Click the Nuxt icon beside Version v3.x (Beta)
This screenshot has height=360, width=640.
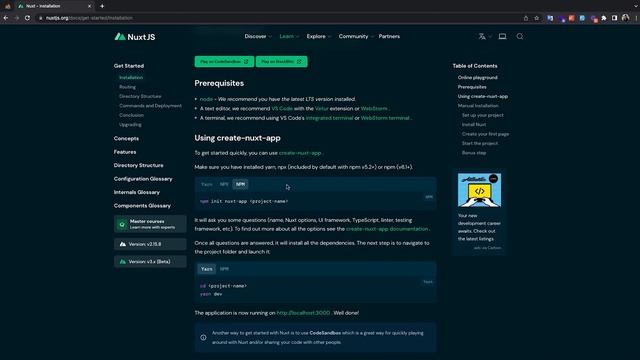122,262
